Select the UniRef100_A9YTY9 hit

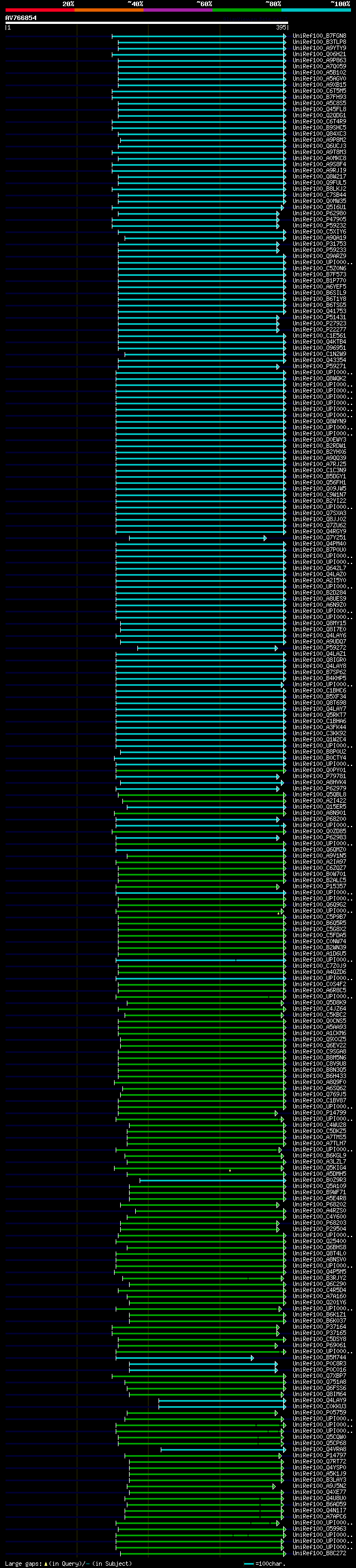[x=319, y=48]
